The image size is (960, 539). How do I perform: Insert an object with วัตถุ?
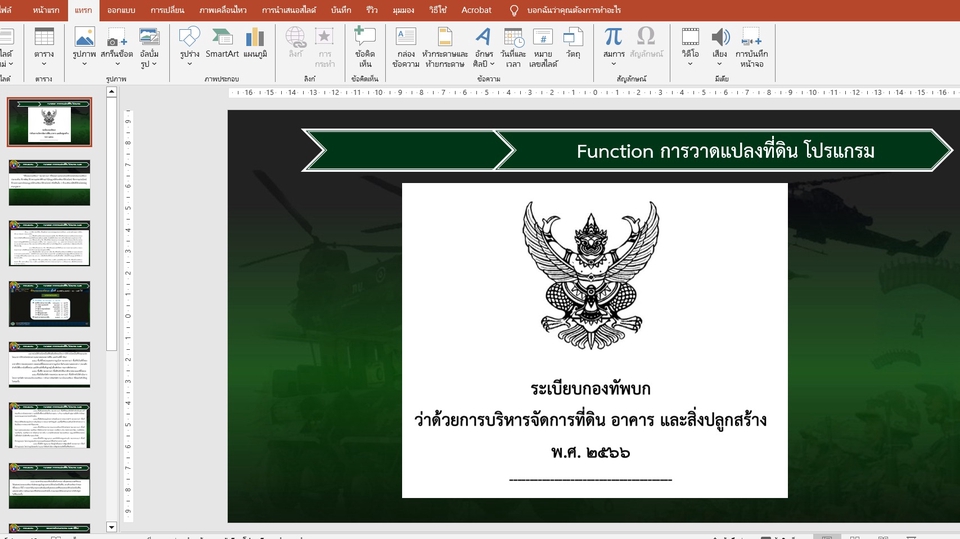pos(573,43)
